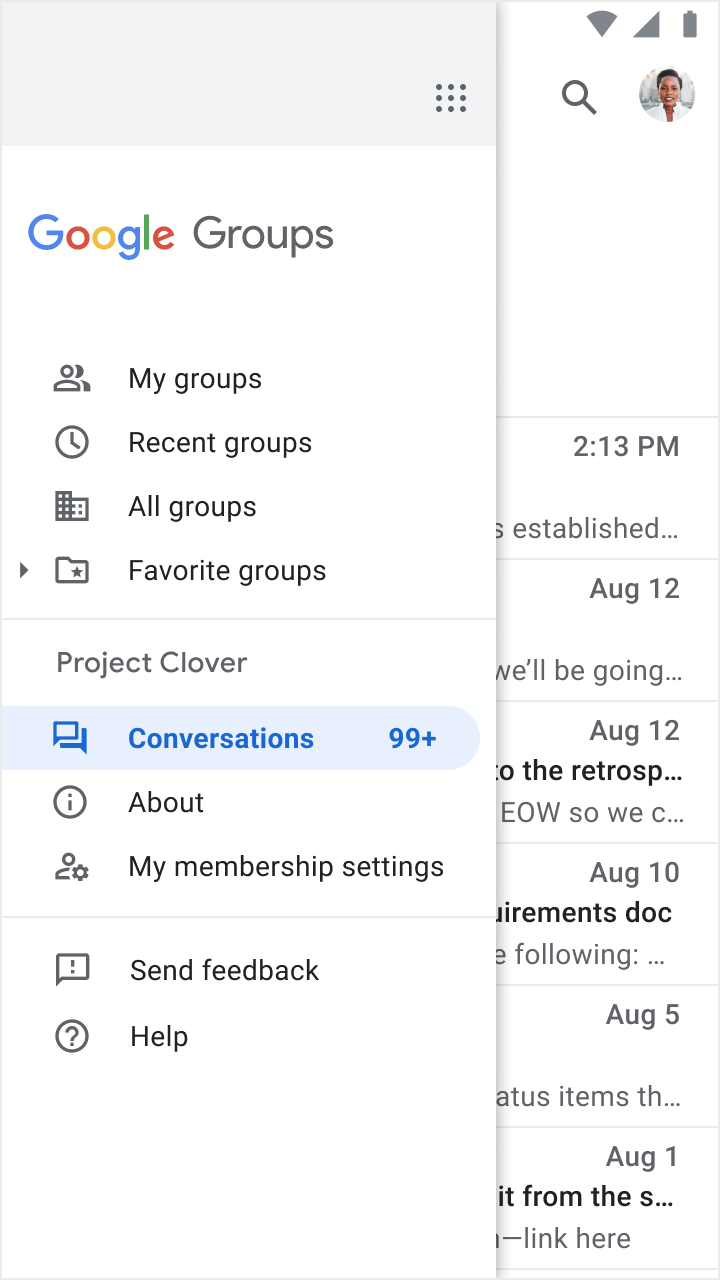Screen dimensions: 720x1280
Task: Click the My groups people icon
Action: tap(72, 378)
